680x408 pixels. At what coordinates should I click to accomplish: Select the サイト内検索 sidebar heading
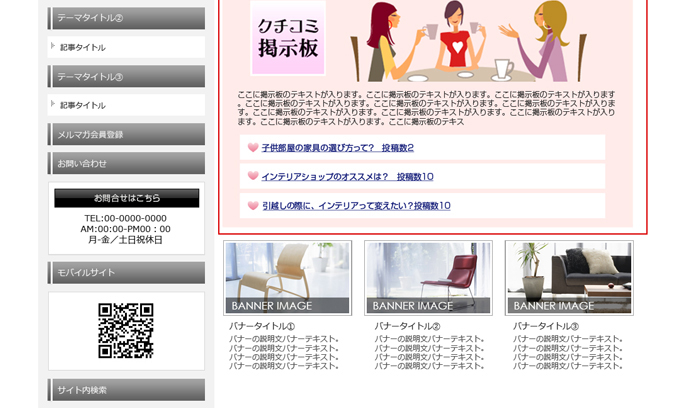(x=126, y=389)
